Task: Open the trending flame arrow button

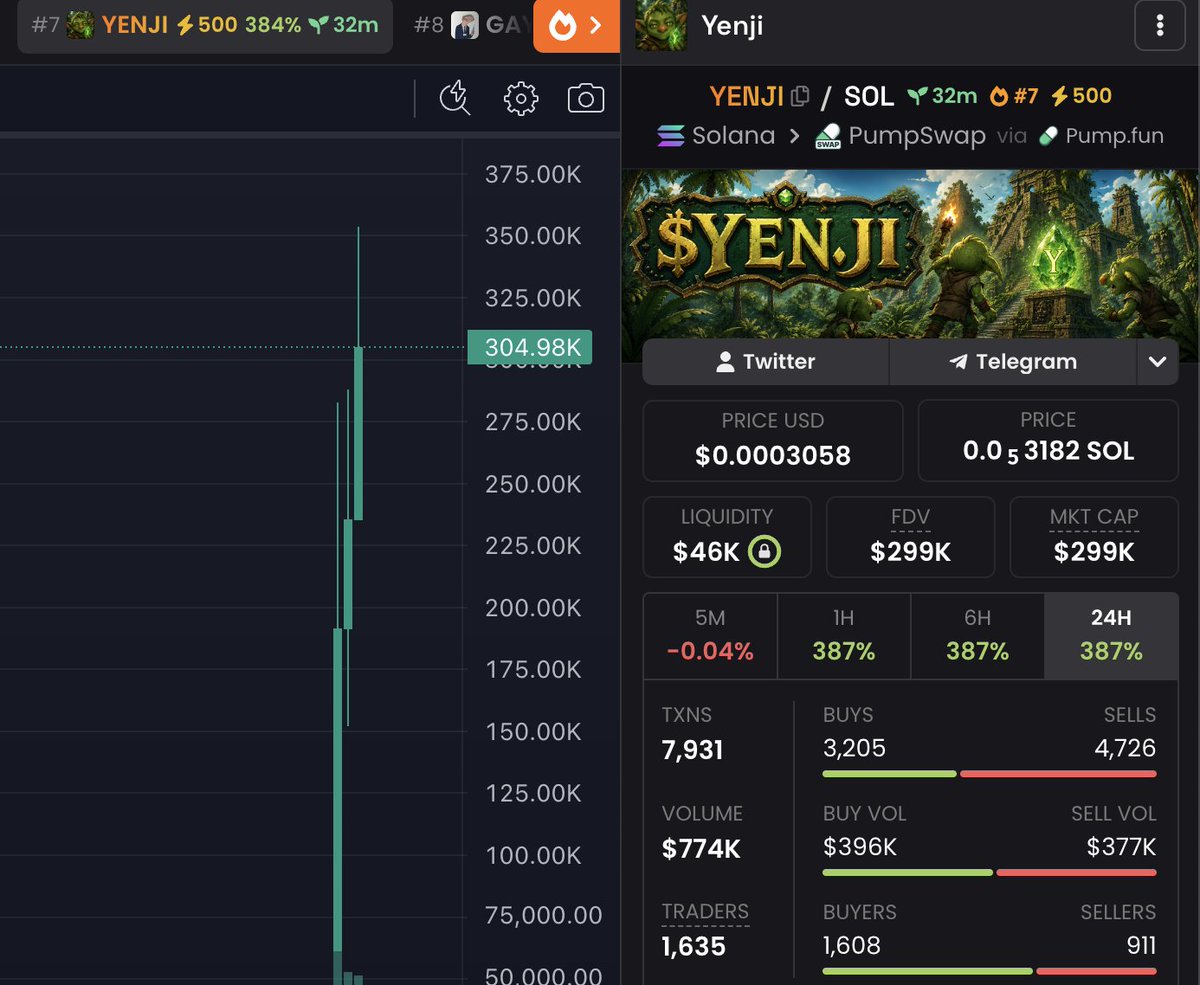Action: 576,26
